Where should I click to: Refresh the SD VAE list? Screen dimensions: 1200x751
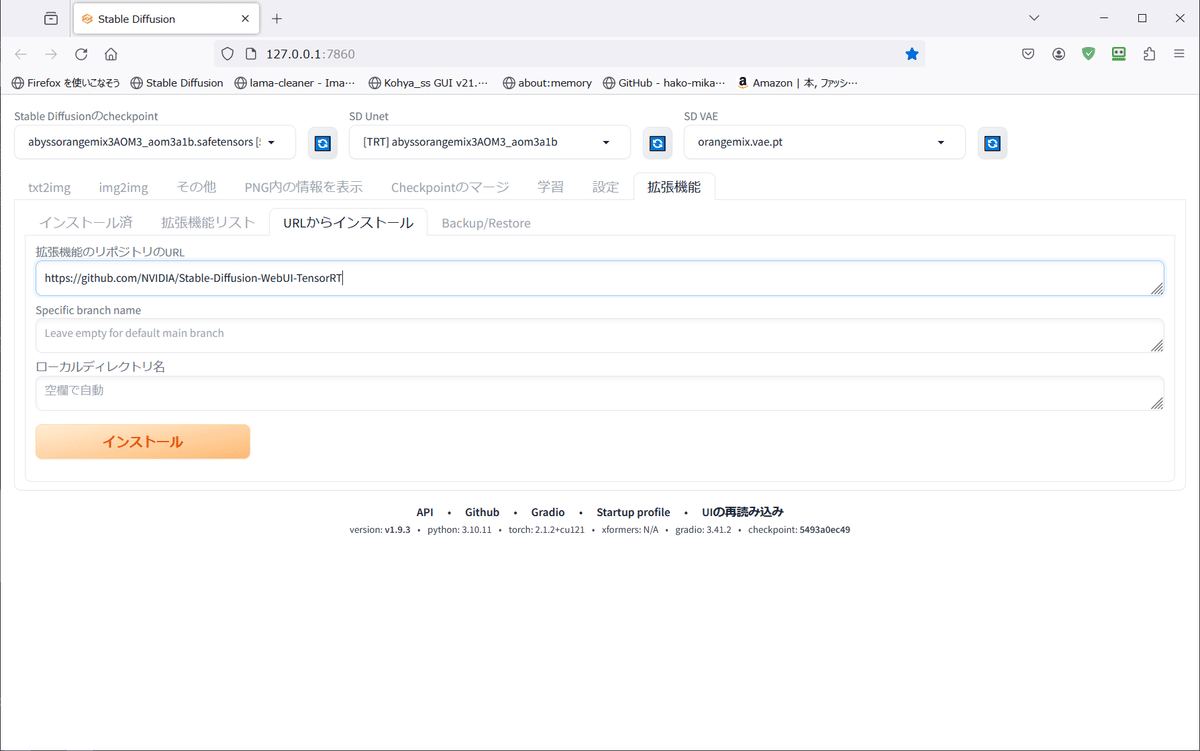click(992, 143)
